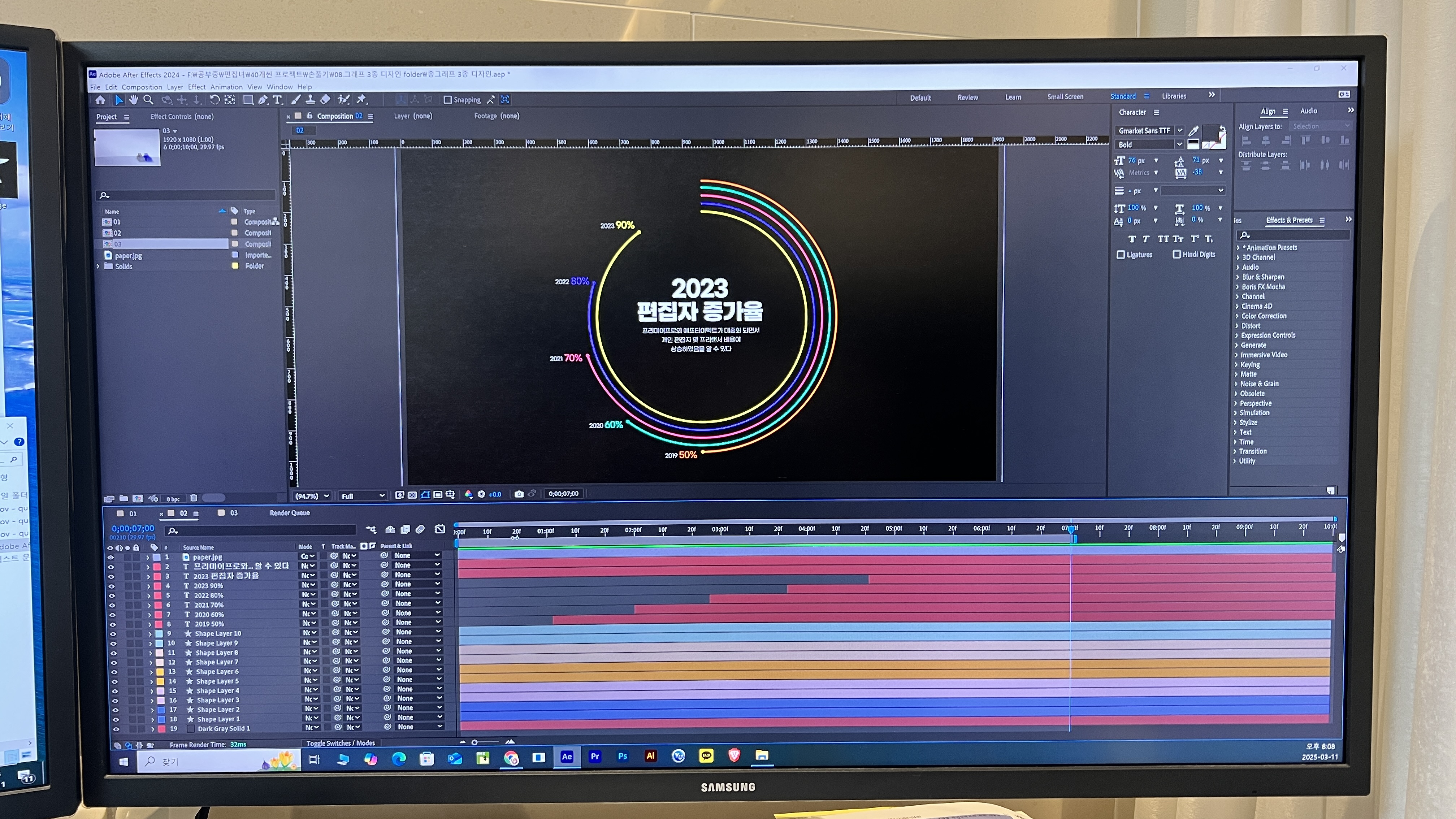
Task: Open the Full resolution dropdown
Action: [x=362, y=496]
